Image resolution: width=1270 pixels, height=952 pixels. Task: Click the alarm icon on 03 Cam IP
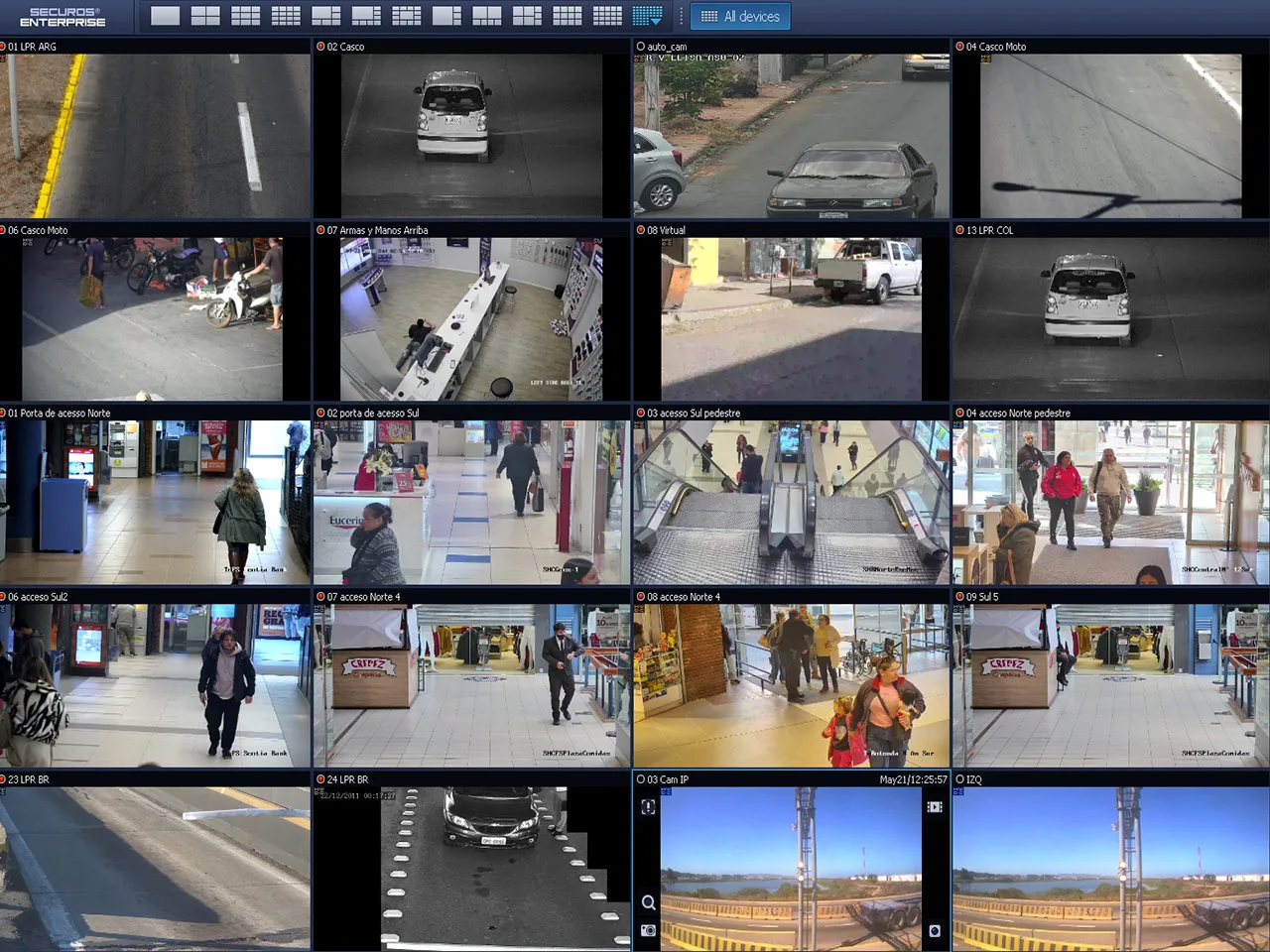coord(648,807)
